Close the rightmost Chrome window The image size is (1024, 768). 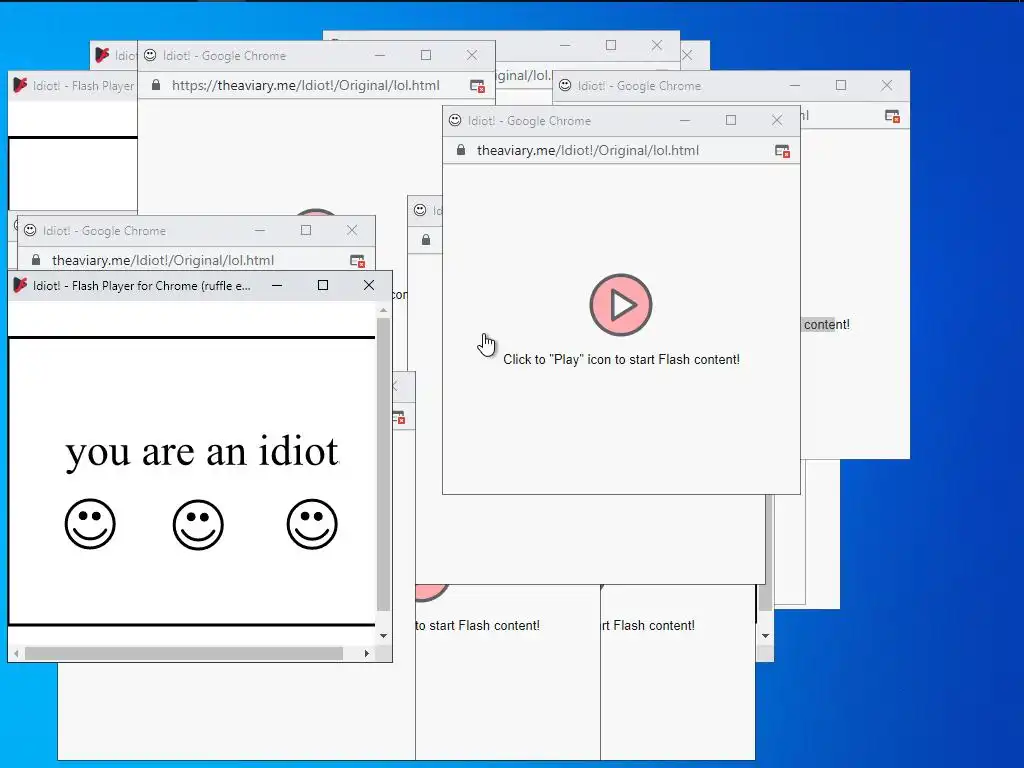point(886,86)
